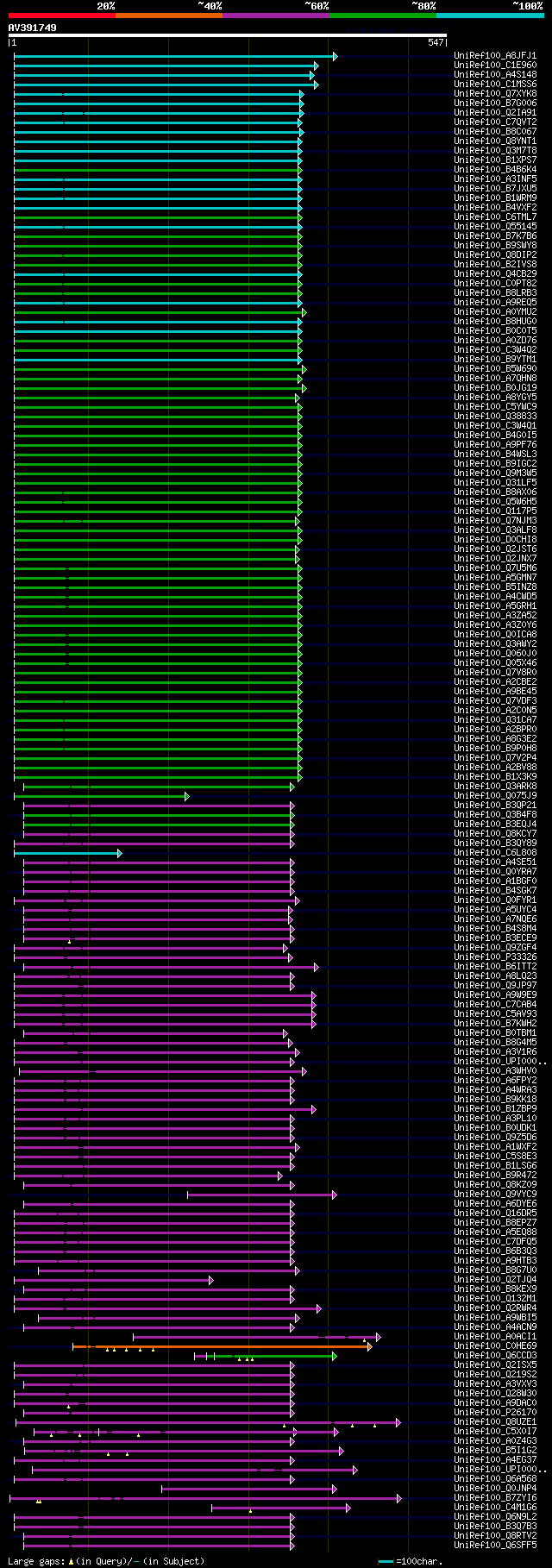Select the query name AV391749
Viewport: 552px width, 1568px height.
click(33, 28)
